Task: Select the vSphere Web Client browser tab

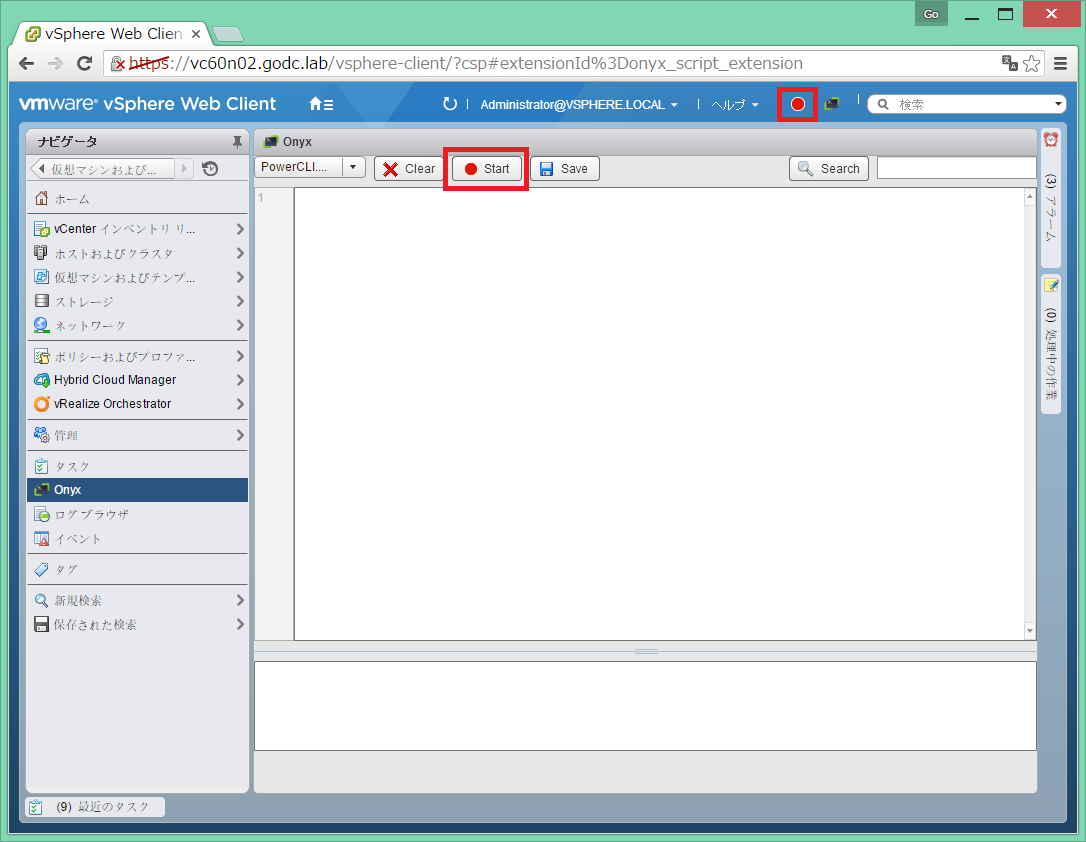Action: click(x=112, y=34)
